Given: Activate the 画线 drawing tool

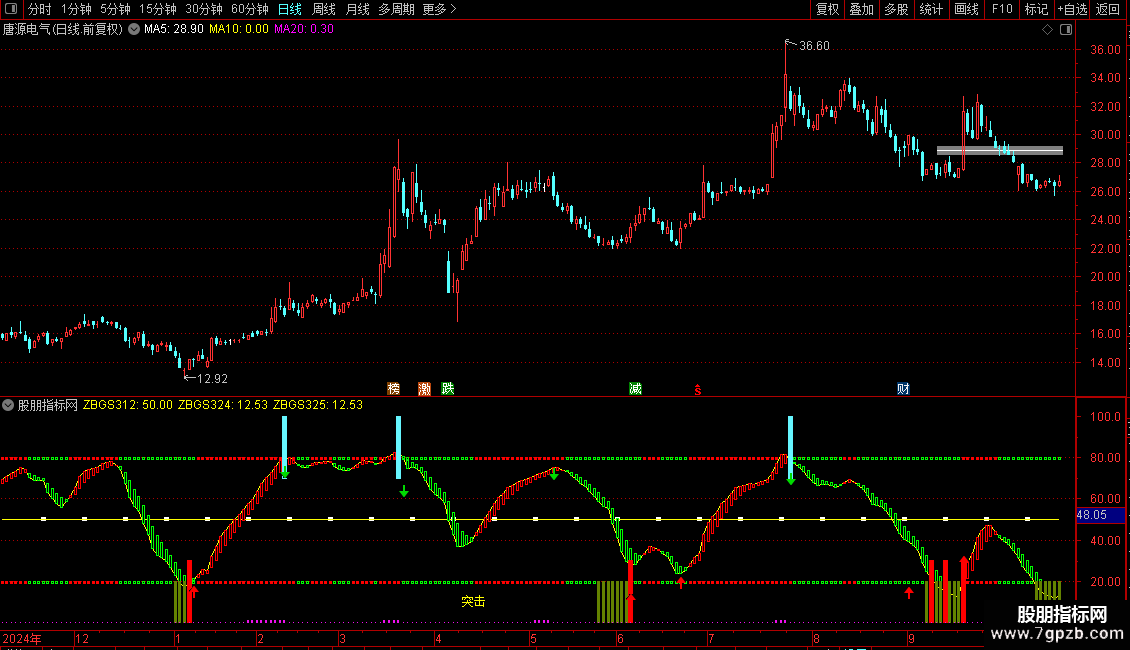Looking at the screenshot, I should tap(966, 9).
